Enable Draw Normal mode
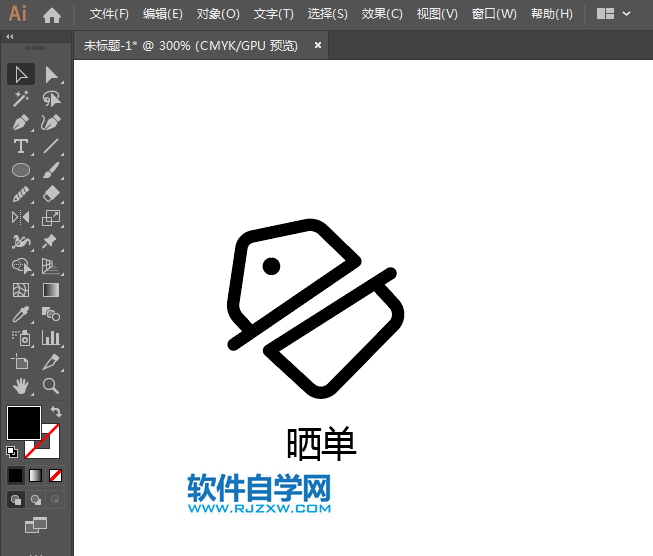This screenshot has height=556, width=653. click(16, 499)
